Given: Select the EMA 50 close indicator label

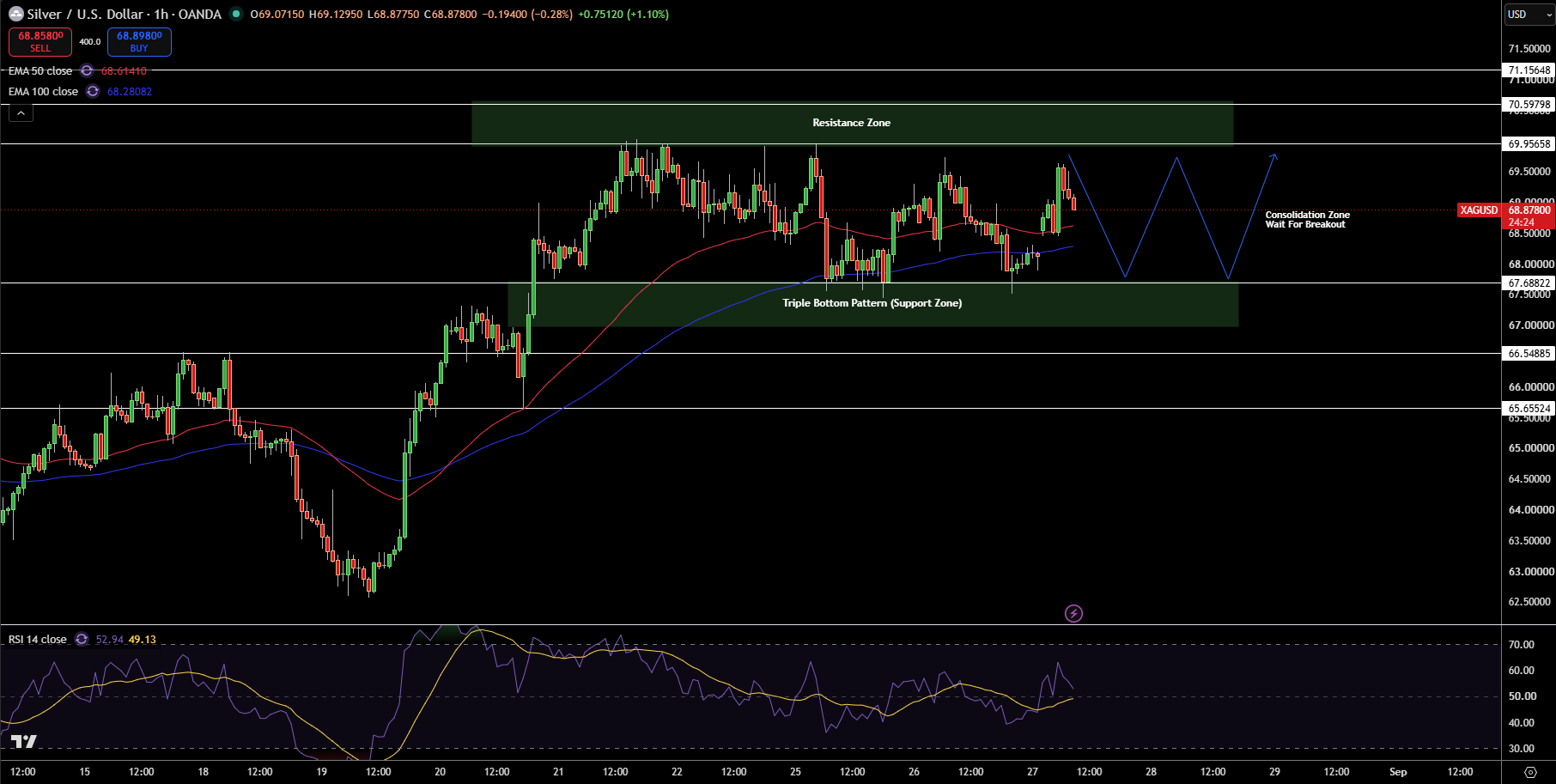Looking at the screenshot, I should (x=40, y=71).
